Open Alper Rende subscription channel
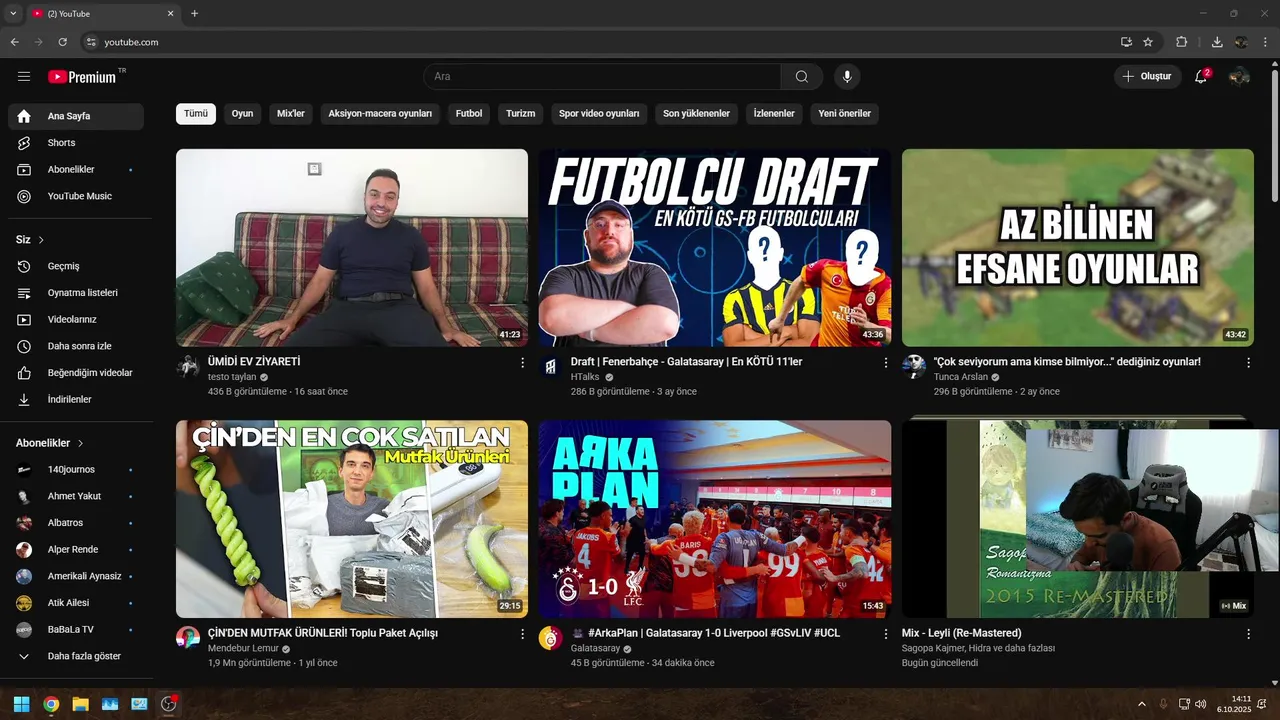This screenshot has width=1280, height=720. (x=76, y=550)
